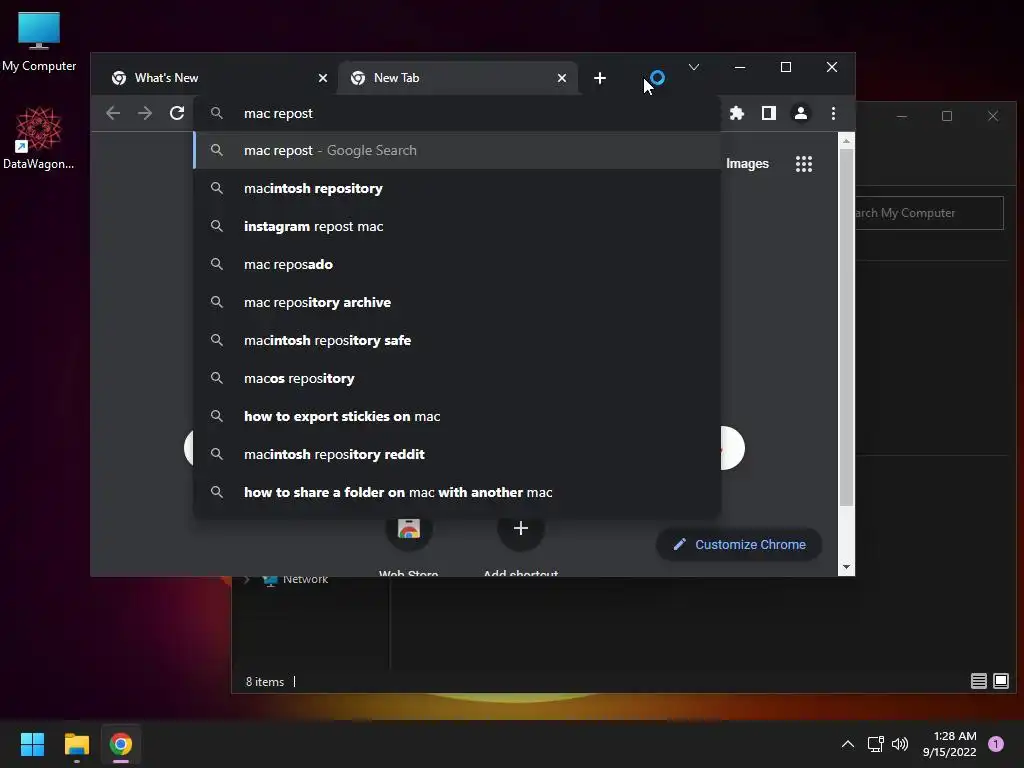Open Chrome side panel
1024x768 pixels.
pyautogui.click(x=769, y=113)
